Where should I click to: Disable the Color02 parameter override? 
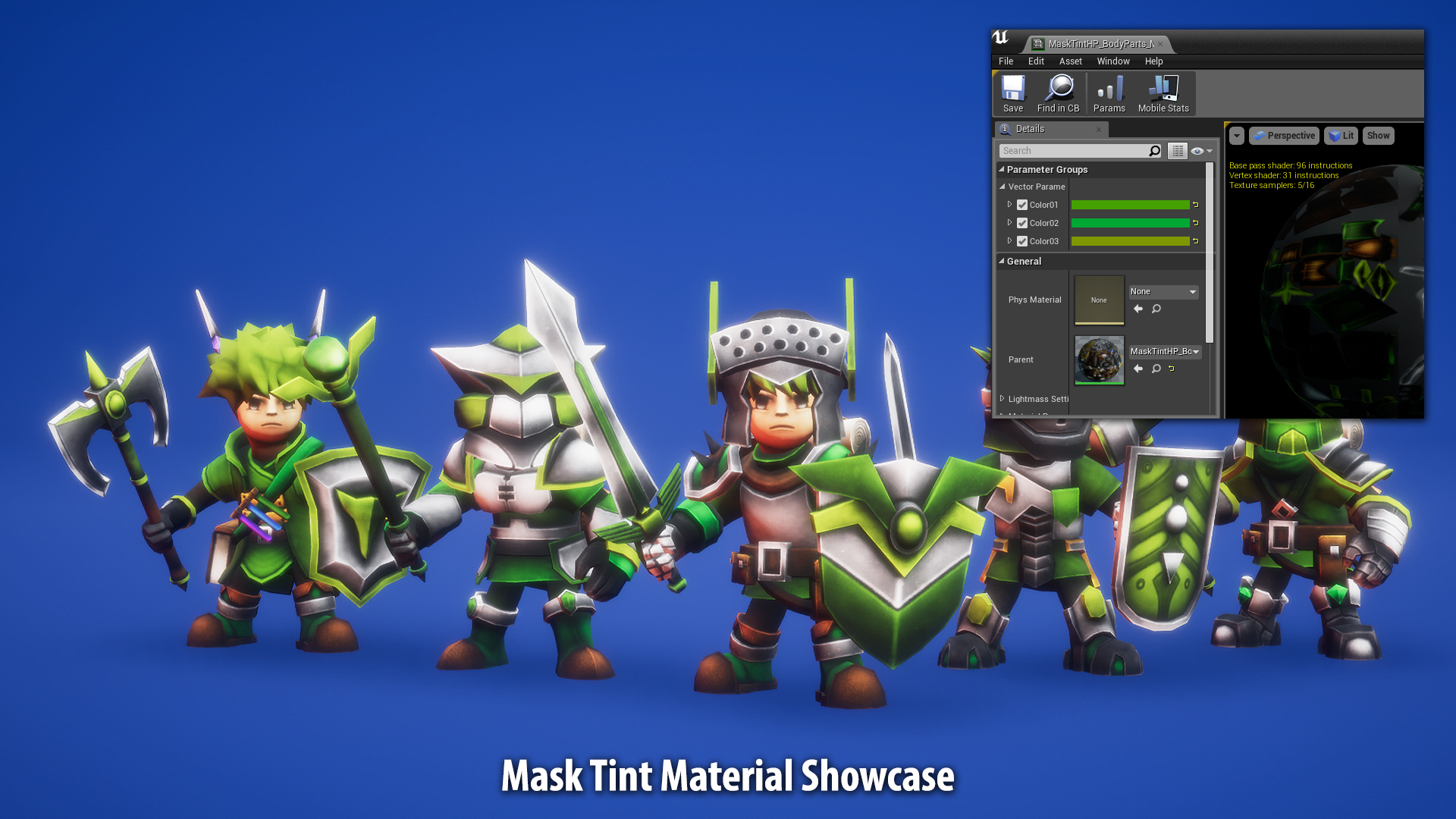[1022, 223]
